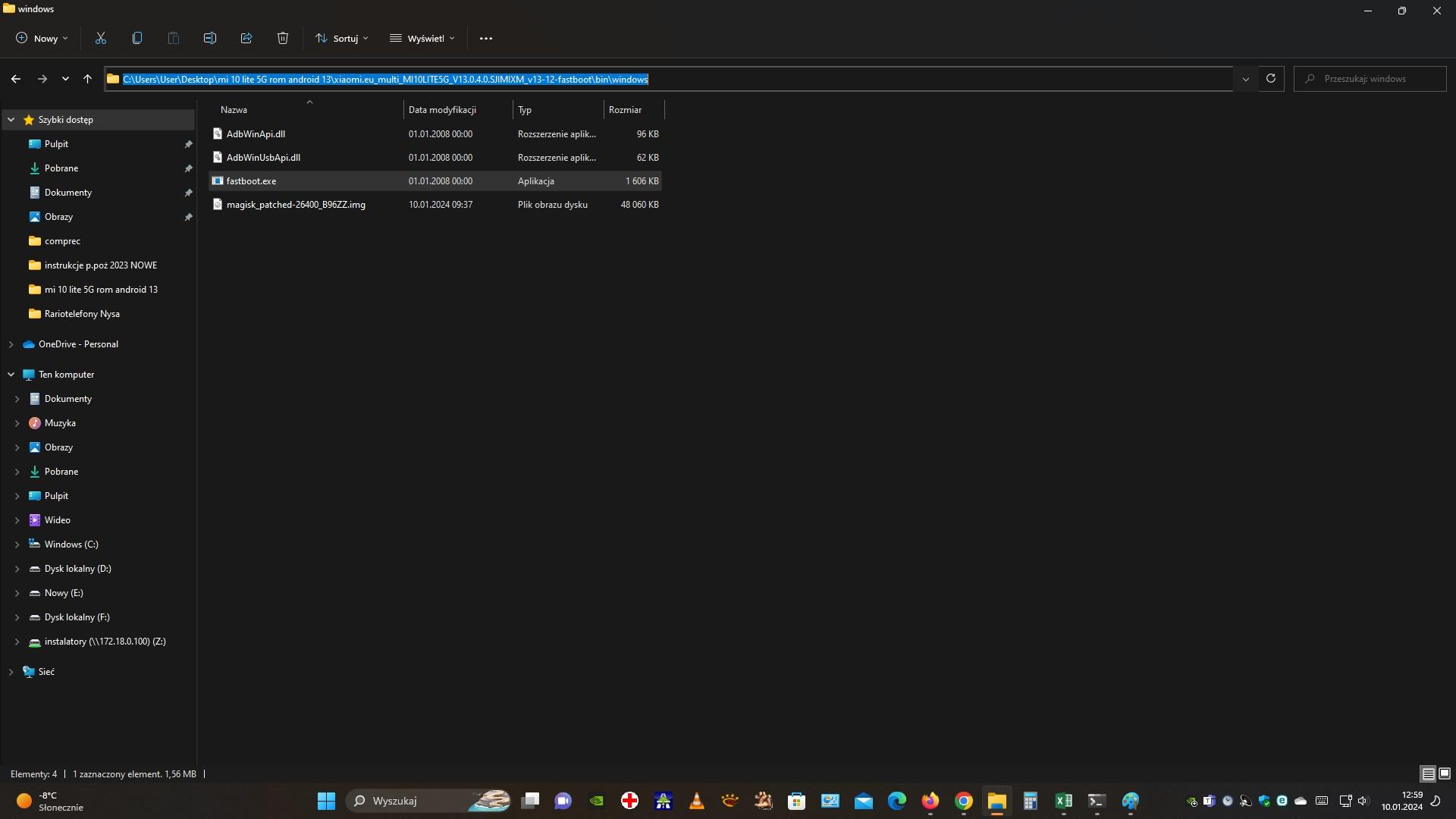
Task: Switch to details view icon in status bar
Action: (1428, 774)
